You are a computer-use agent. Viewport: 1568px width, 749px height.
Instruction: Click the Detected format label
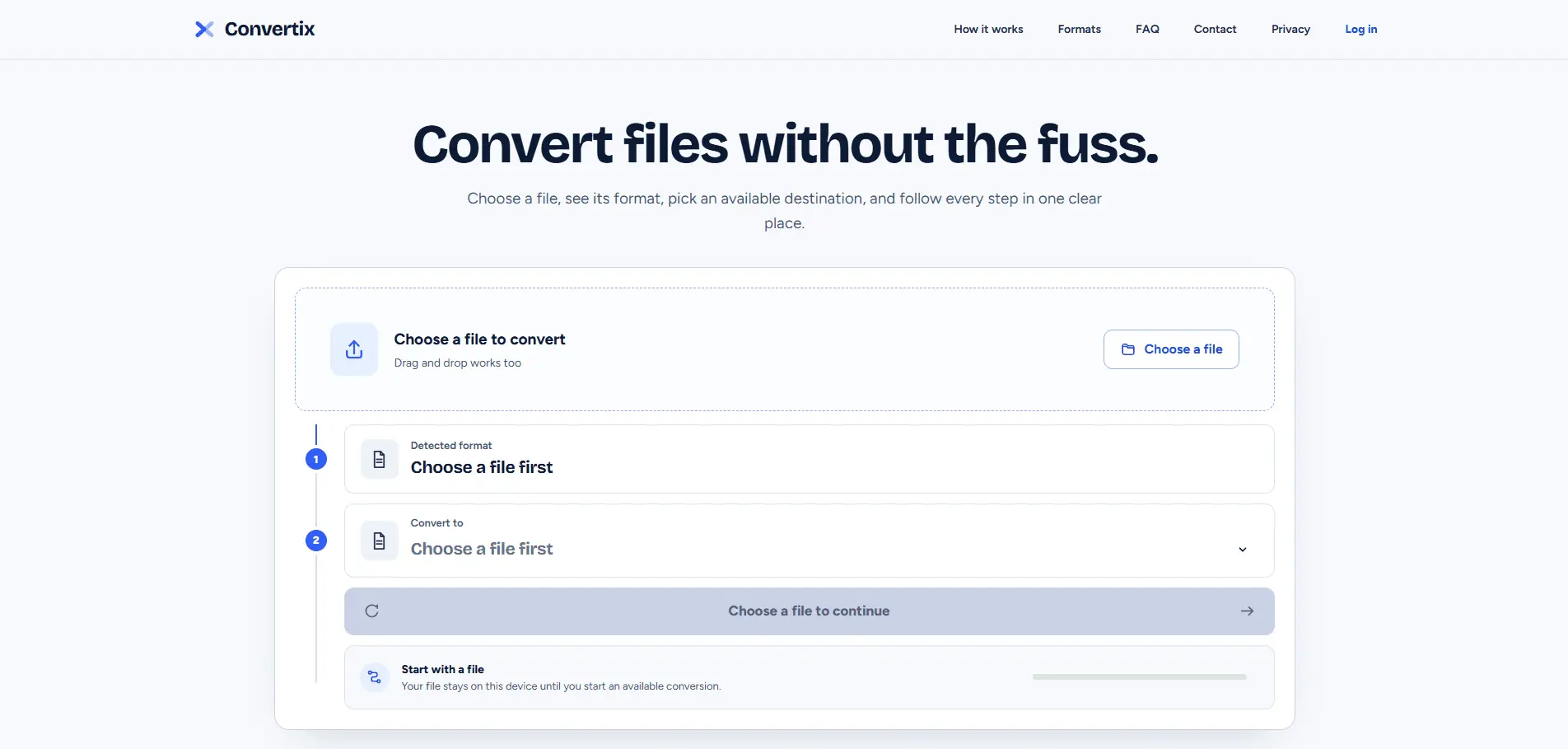click(450, 446)
